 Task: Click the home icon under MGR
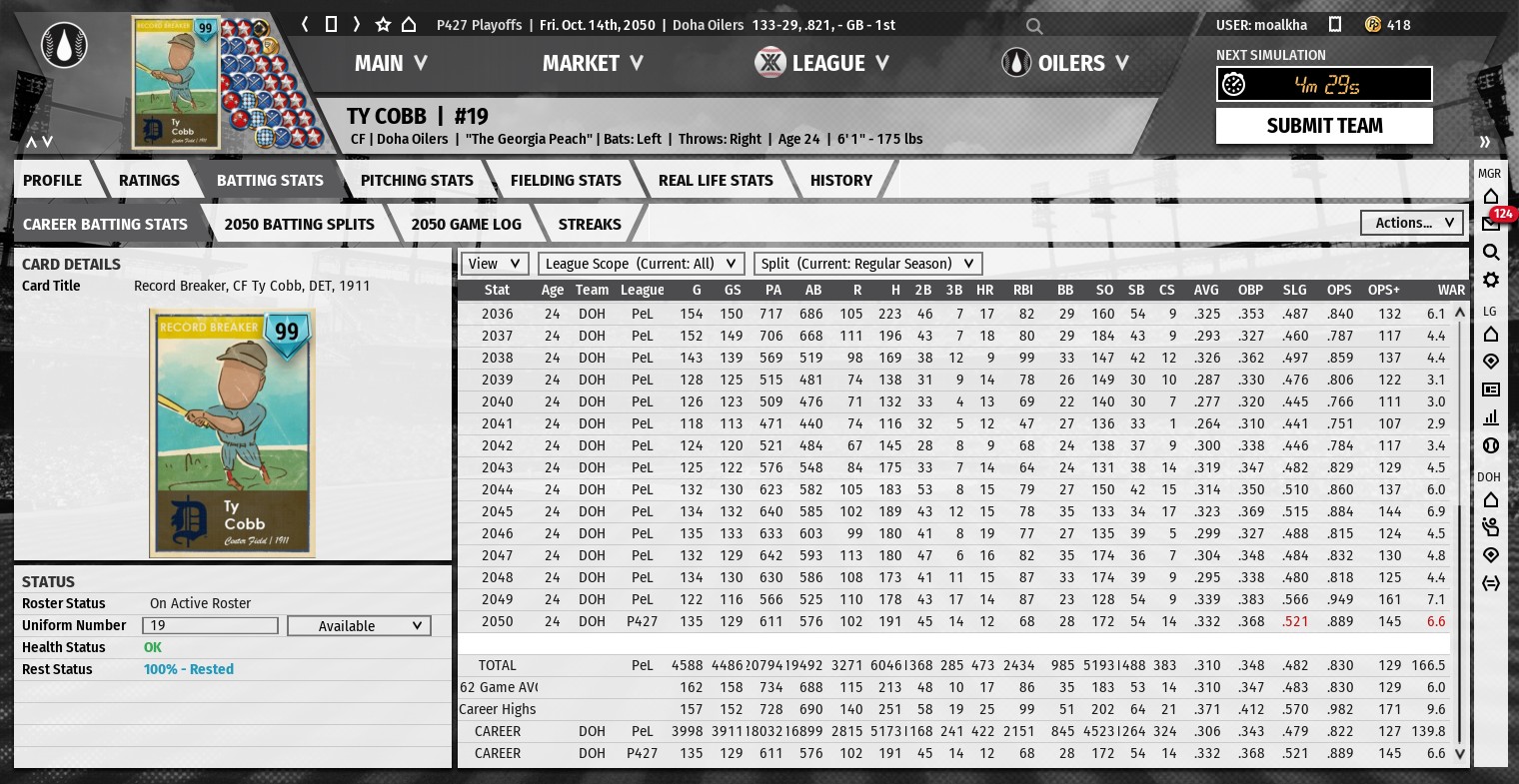tap(1490, 196)
